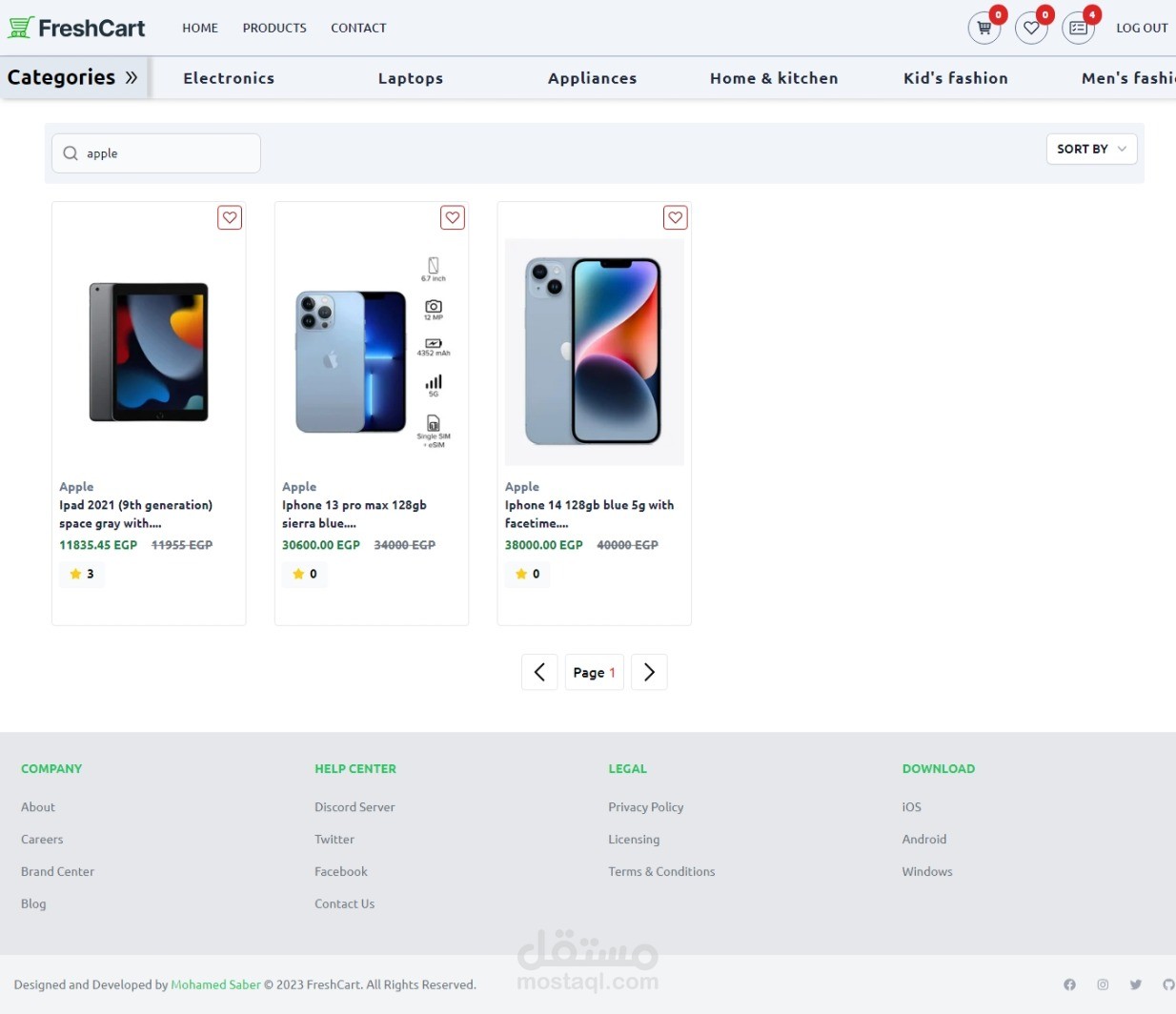
Task: Click the Page 1 indicator
Action: tap(595, 672)
